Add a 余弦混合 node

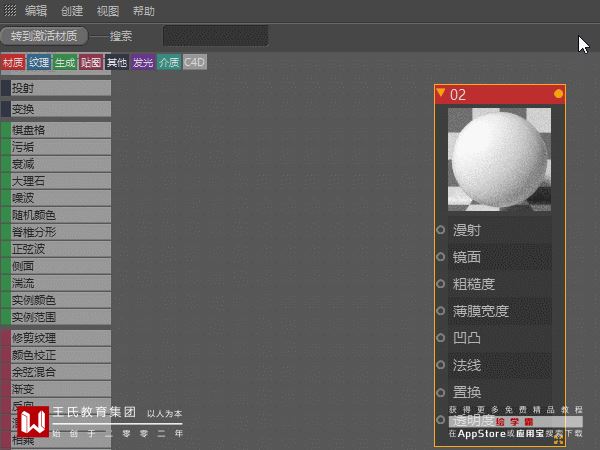tap(56, 372)
